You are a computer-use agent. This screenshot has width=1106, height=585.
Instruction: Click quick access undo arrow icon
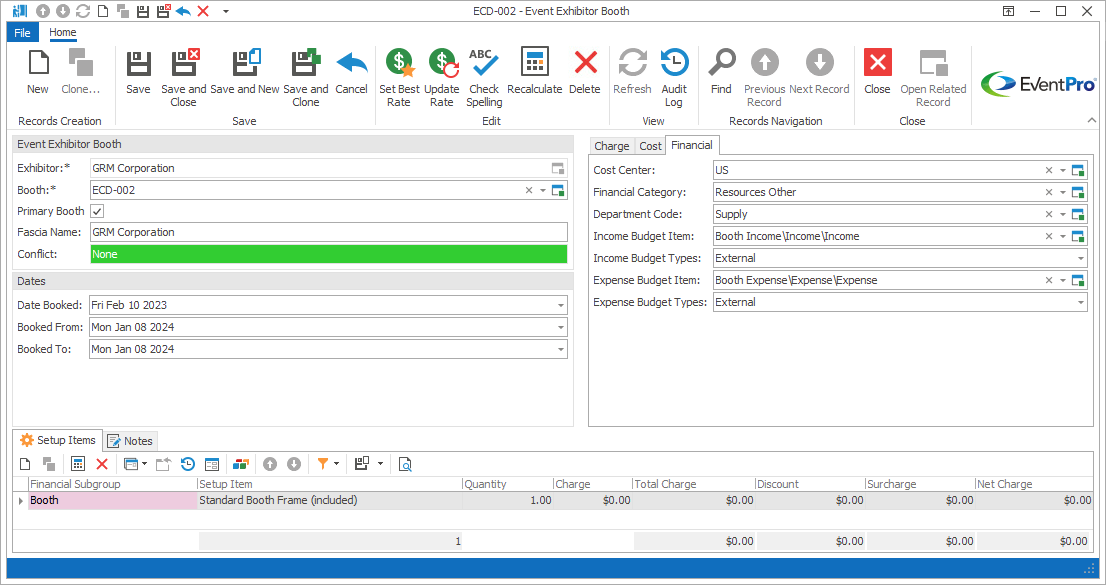coord(183,11)
